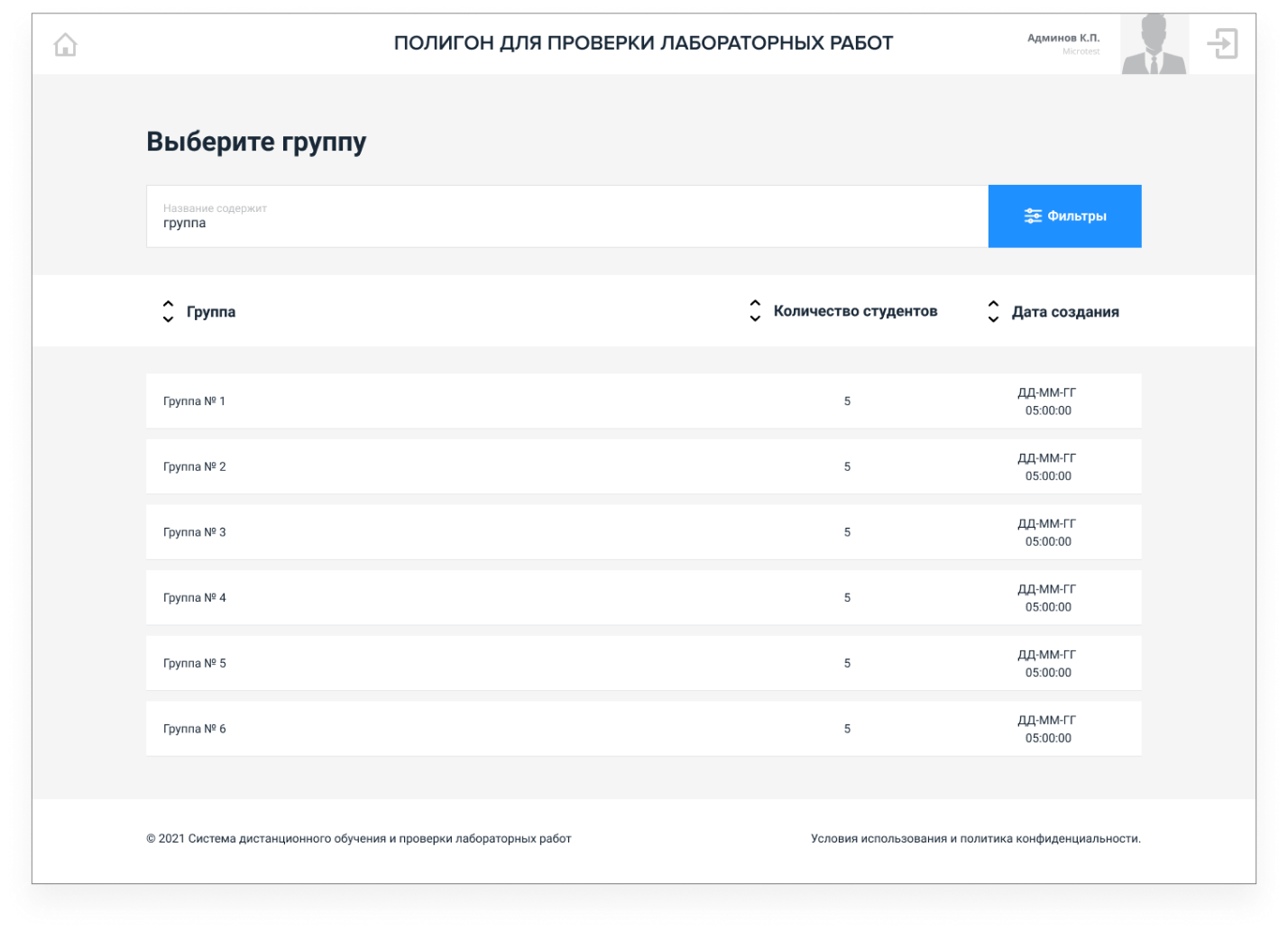Open the user avatar profile picture
Image resolution: width=1288 pixels, height=930 pixels.
point(1154,44)
